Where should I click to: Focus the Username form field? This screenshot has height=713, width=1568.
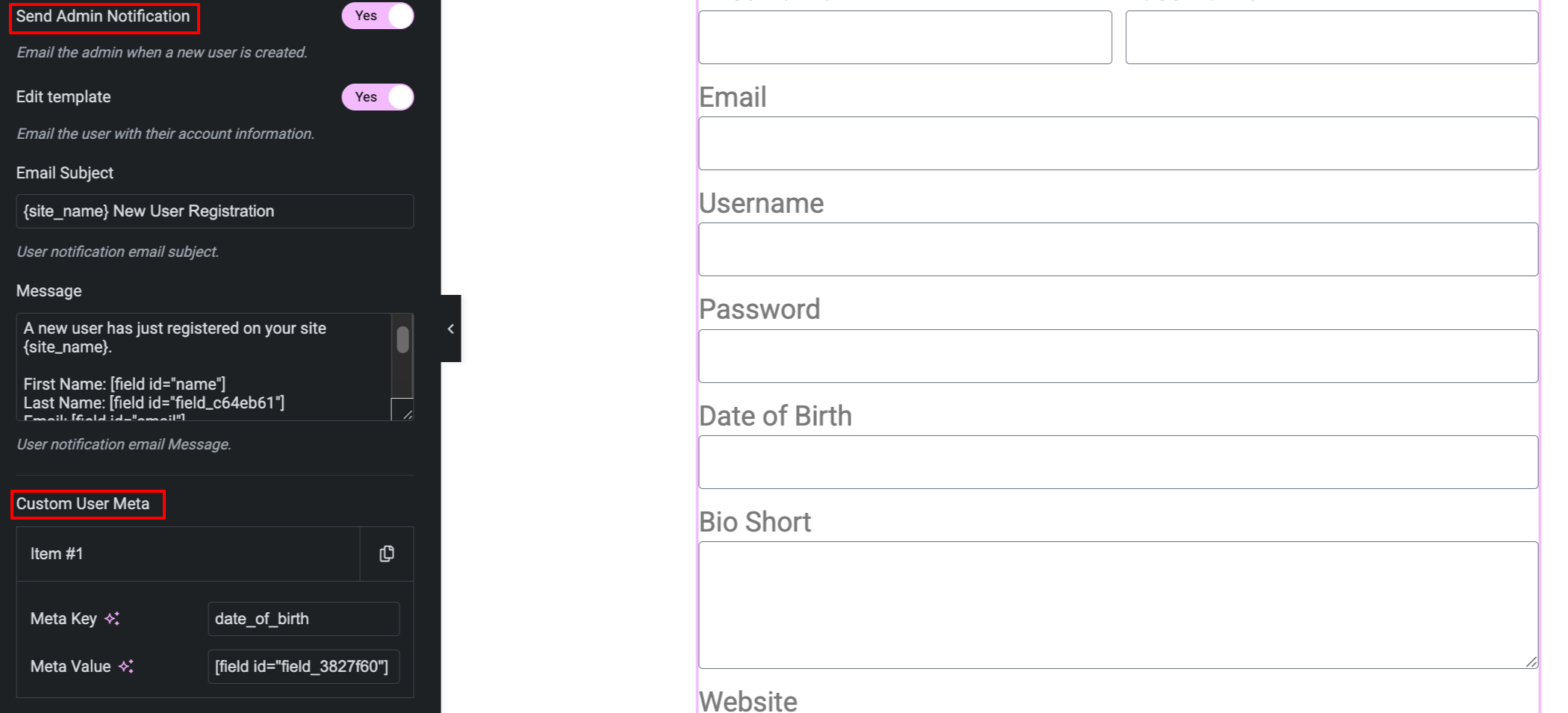1118,249
